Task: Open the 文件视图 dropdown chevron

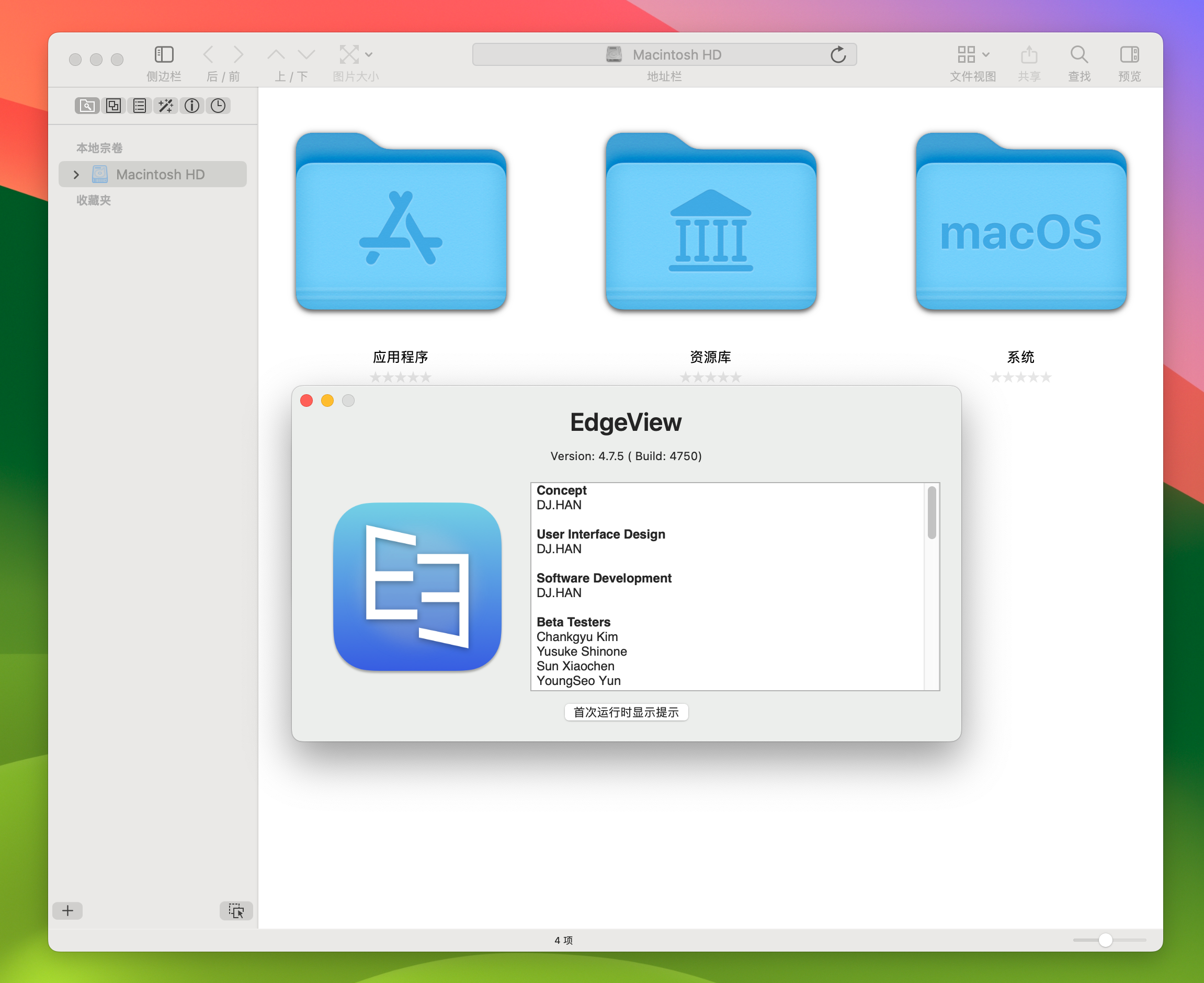Action: [986, 55]
